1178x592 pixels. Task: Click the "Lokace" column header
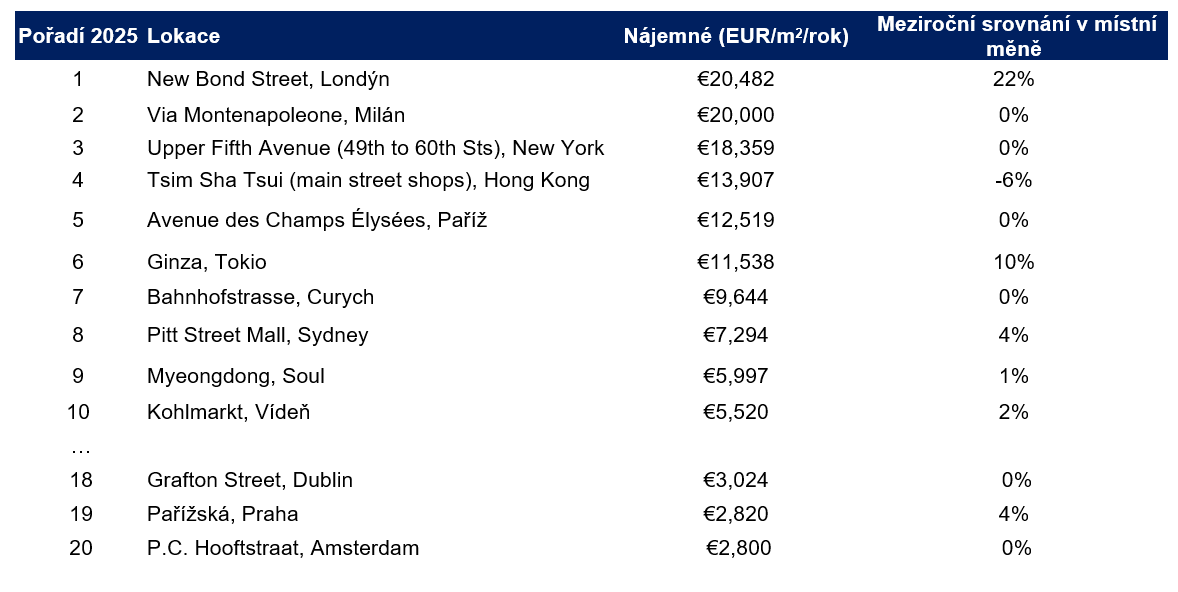tap(183, 37)
